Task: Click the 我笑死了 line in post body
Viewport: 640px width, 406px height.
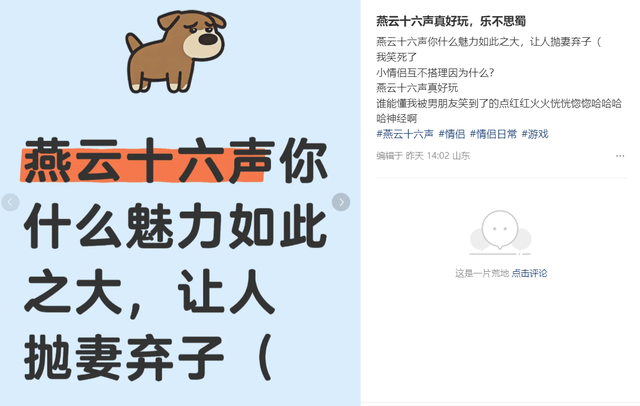Action: pyautogui.click(x=396, y=57)
